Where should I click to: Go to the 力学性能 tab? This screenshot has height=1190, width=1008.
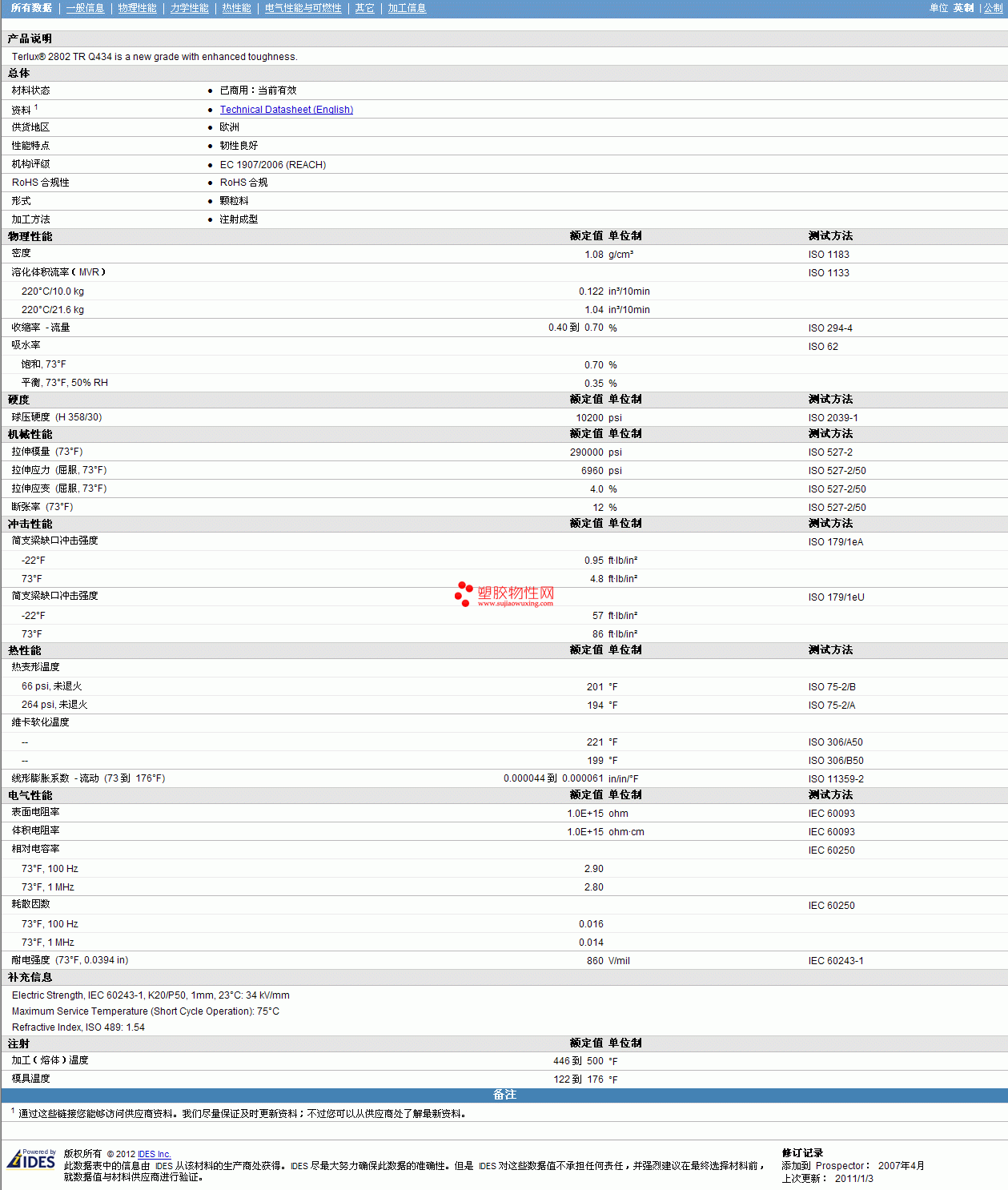click(x=190, y=8)
